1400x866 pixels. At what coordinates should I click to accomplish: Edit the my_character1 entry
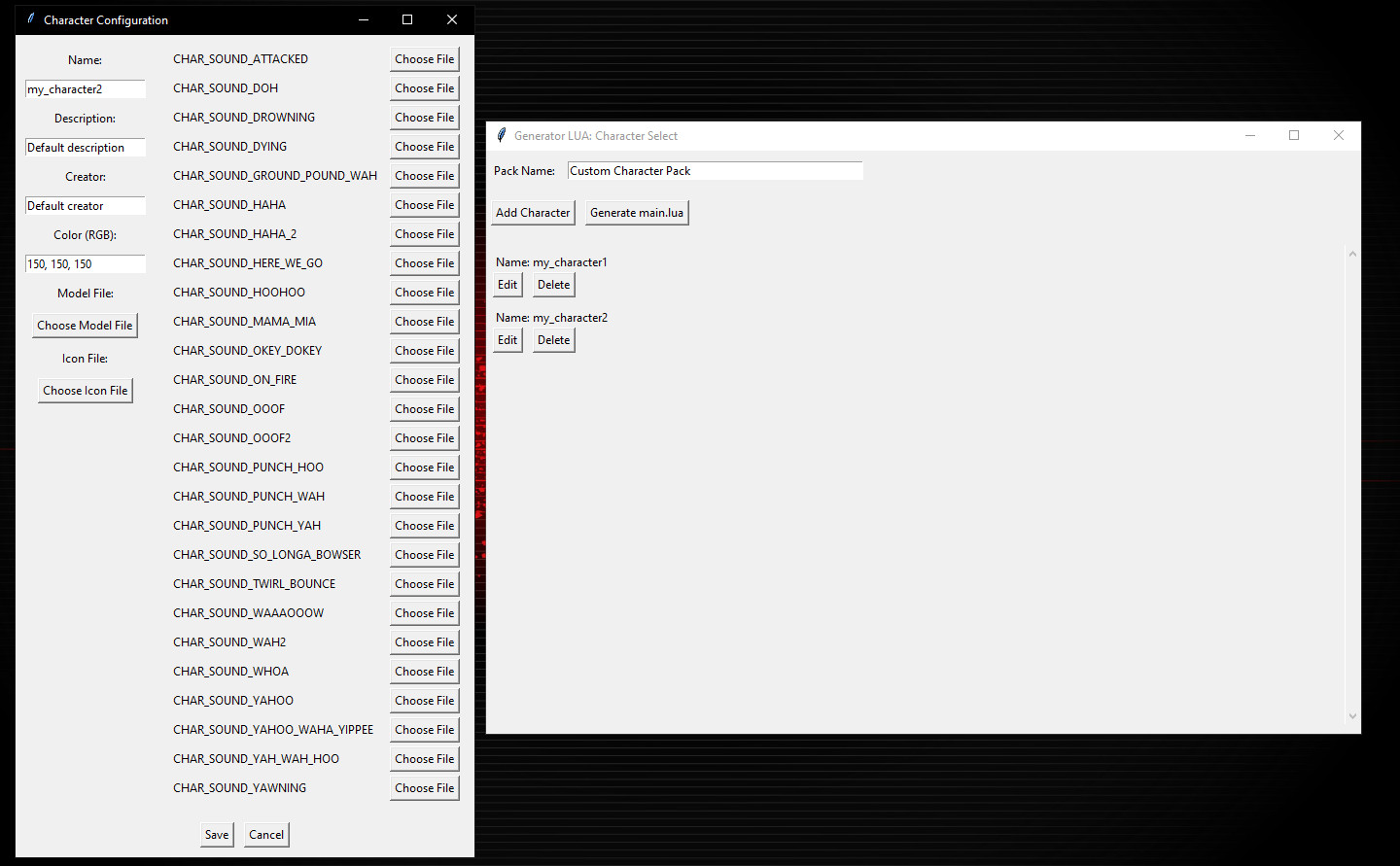tap(507, 285)
